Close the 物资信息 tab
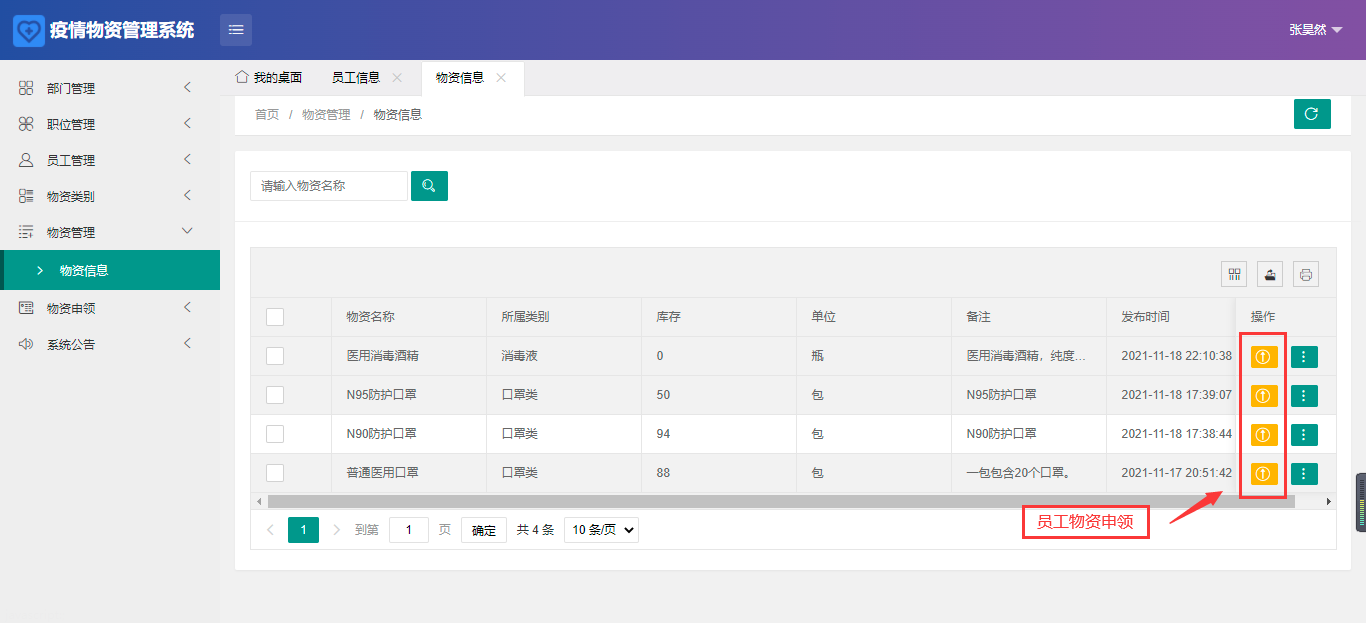1366x623 pixels. 501,77
